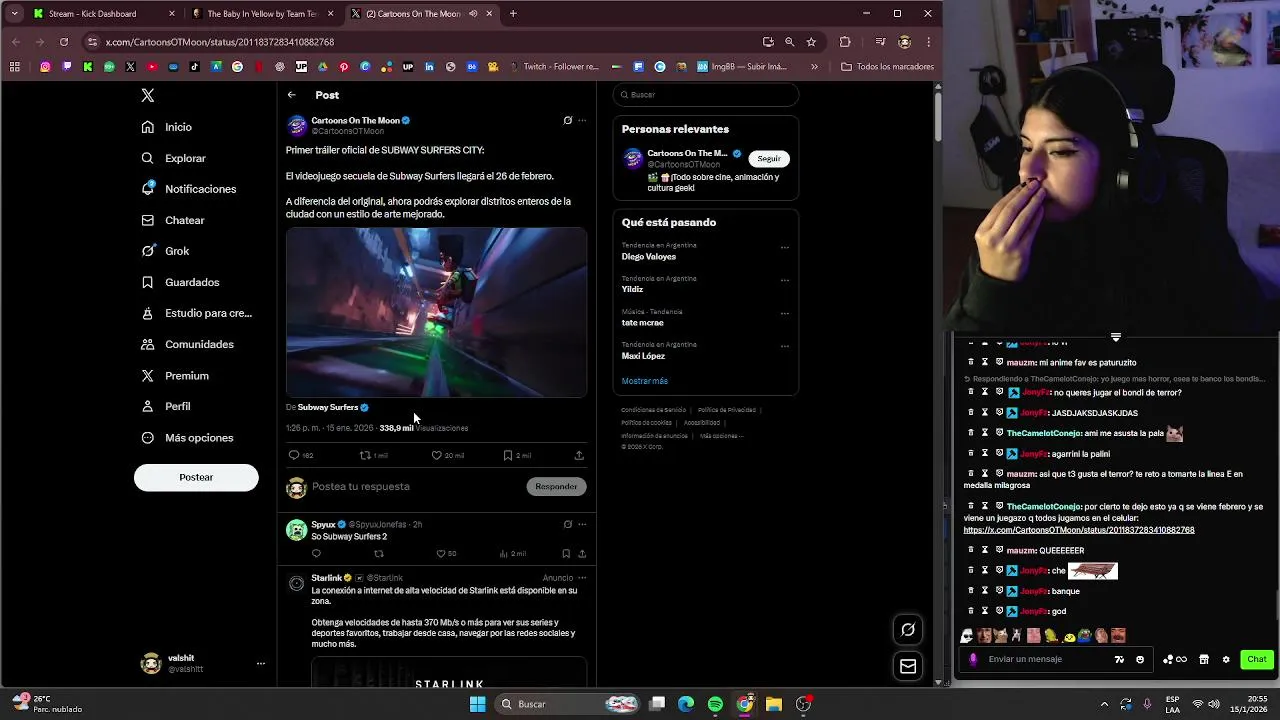Open chat settings gear icon
This screenshot has width=1280, height=720.
click(1226, 659)
